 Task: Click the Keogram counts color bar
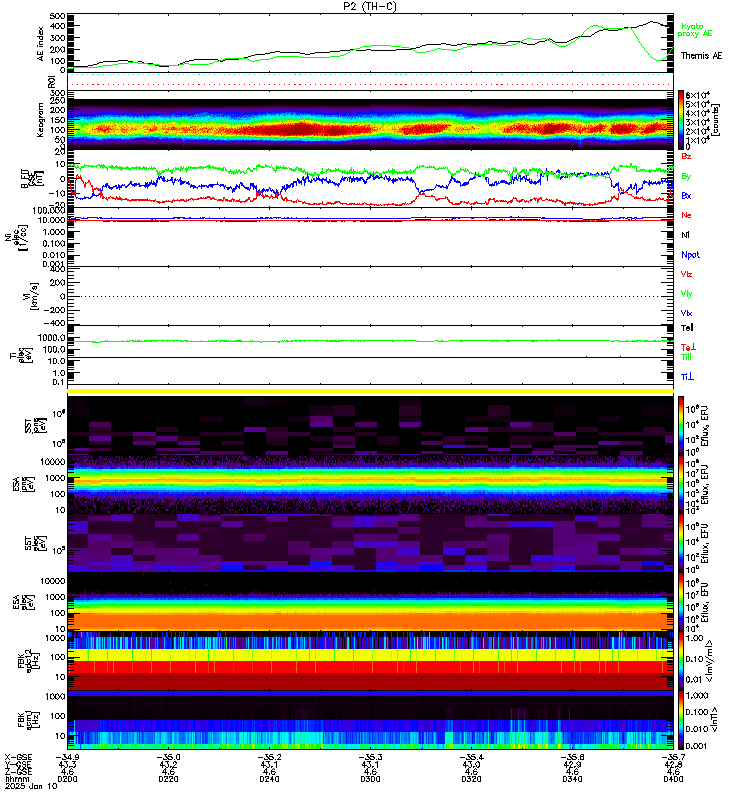click(681, 120)
